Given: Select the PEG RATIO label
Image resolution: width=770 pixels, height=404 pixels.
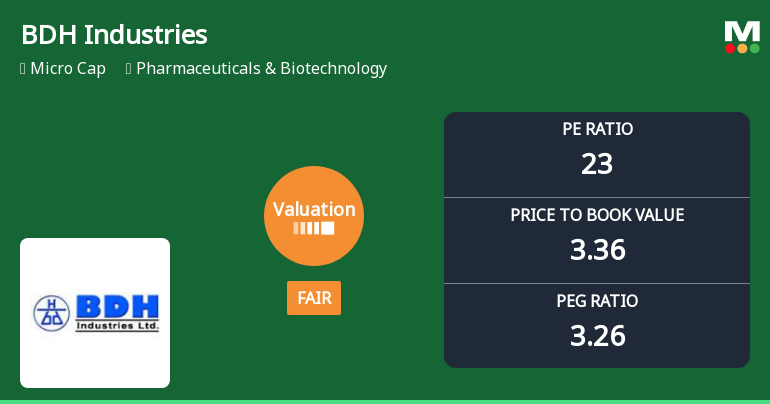Looking at the screenshot, I should pos(597,301).
